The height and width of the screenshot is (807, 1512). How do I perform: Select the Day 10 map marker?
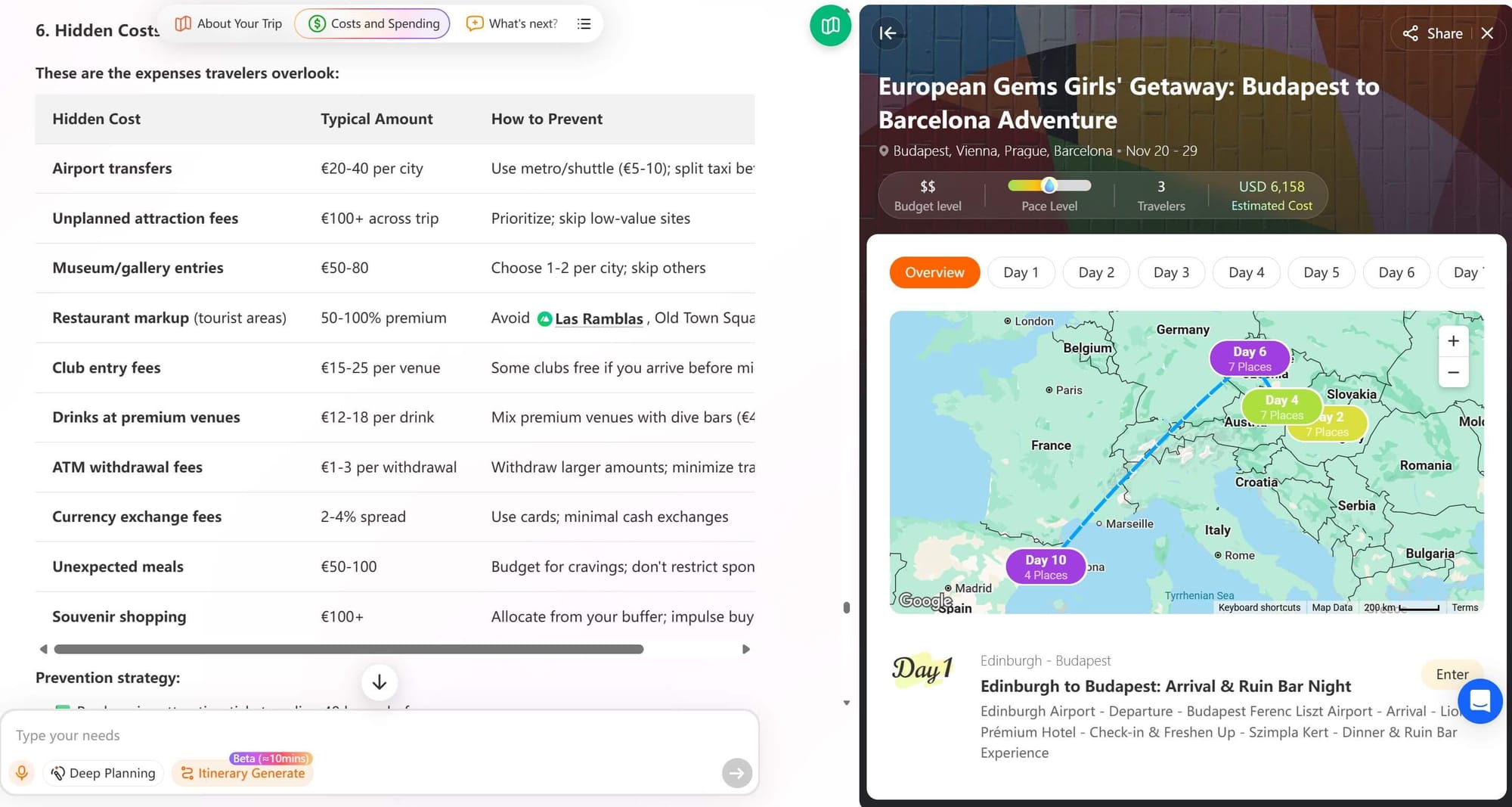pos(1046,566)
